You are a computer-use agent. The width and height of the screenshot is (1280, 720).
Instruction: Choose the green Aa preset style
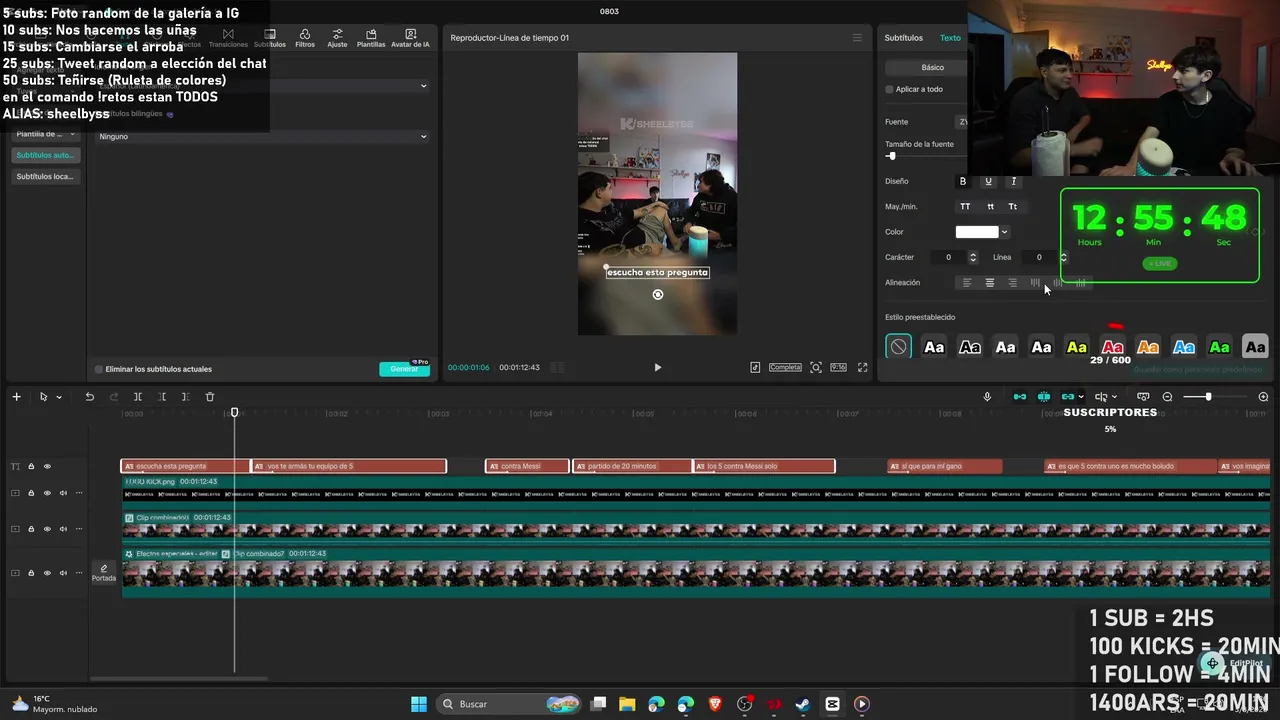[1219, 347]
